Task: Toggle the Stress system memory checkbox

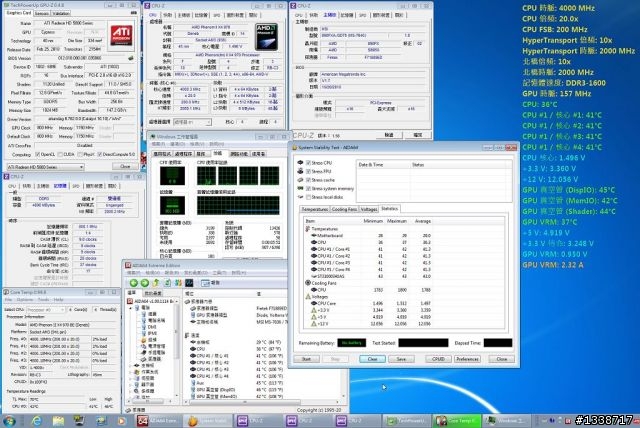Action: (x=309, y=188)
